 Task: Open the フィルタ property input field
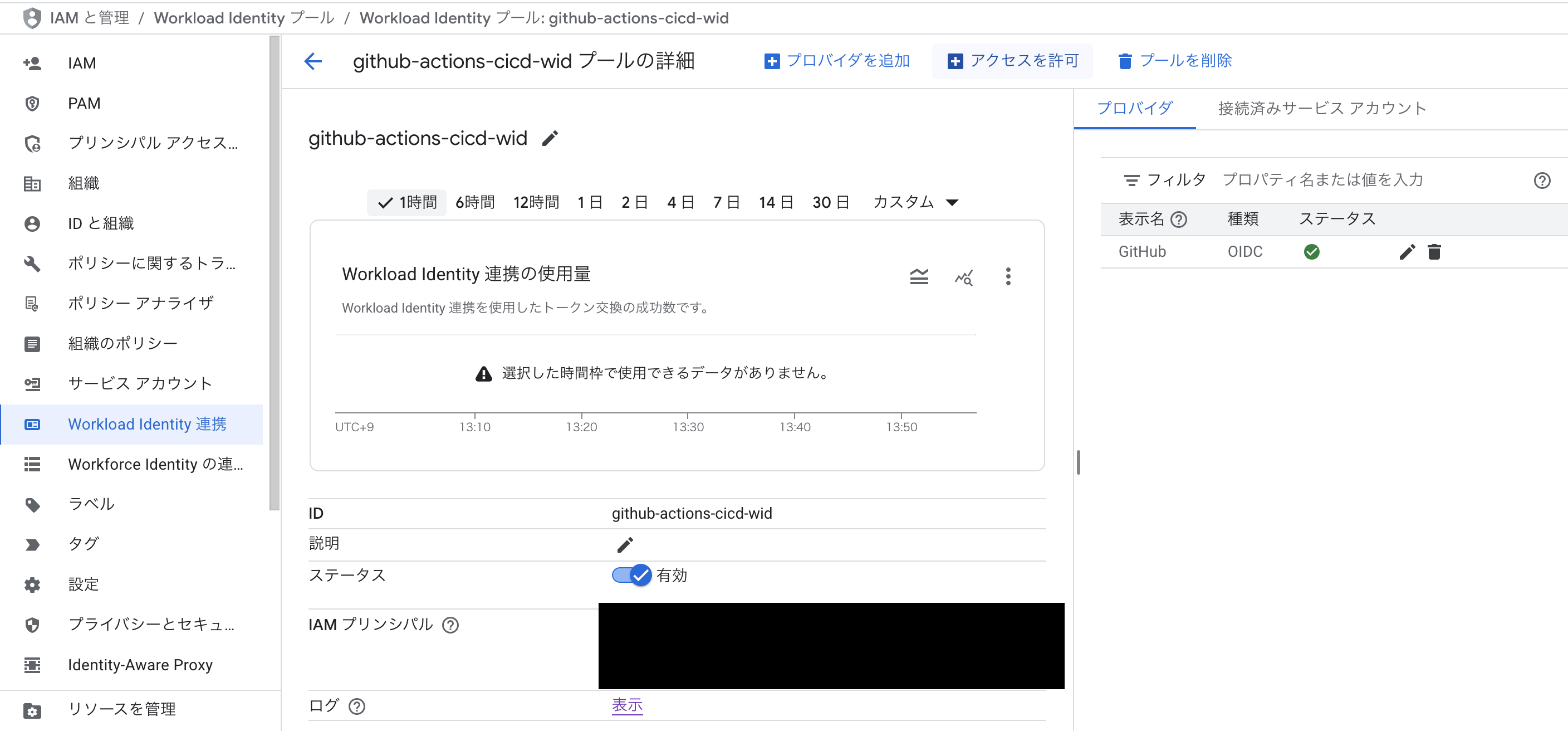(x=1321, y=180)
